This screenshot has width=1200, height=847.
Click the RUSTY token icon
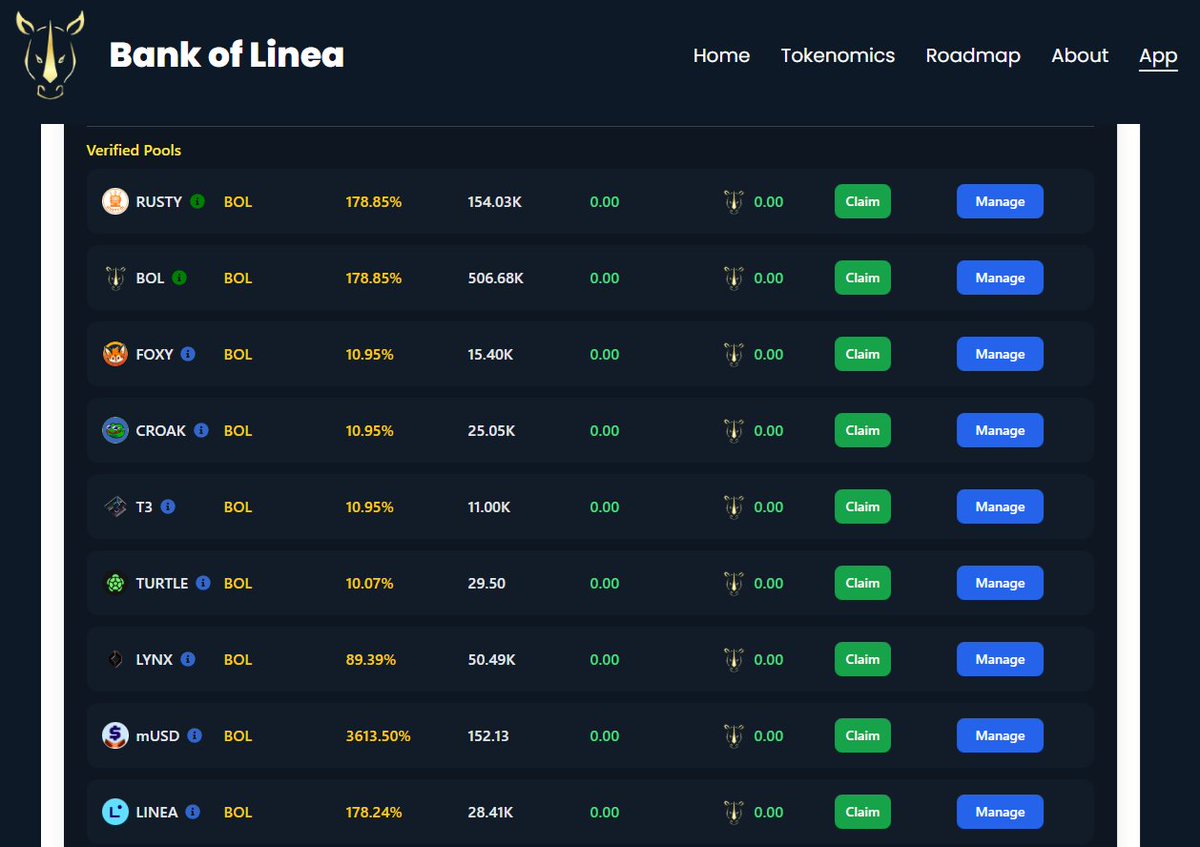115,201
